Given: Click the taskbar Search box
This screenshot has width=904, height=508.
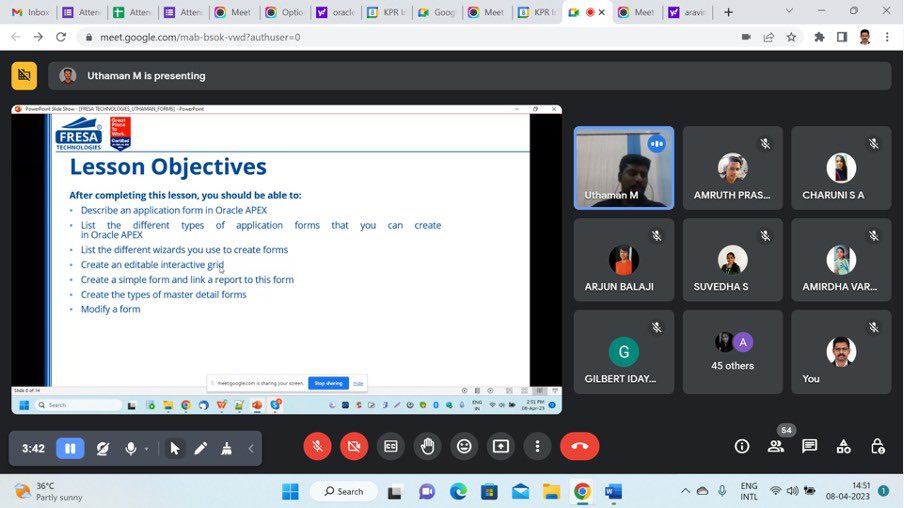Looking at the screenshot, I should click(x=344, y=491).
